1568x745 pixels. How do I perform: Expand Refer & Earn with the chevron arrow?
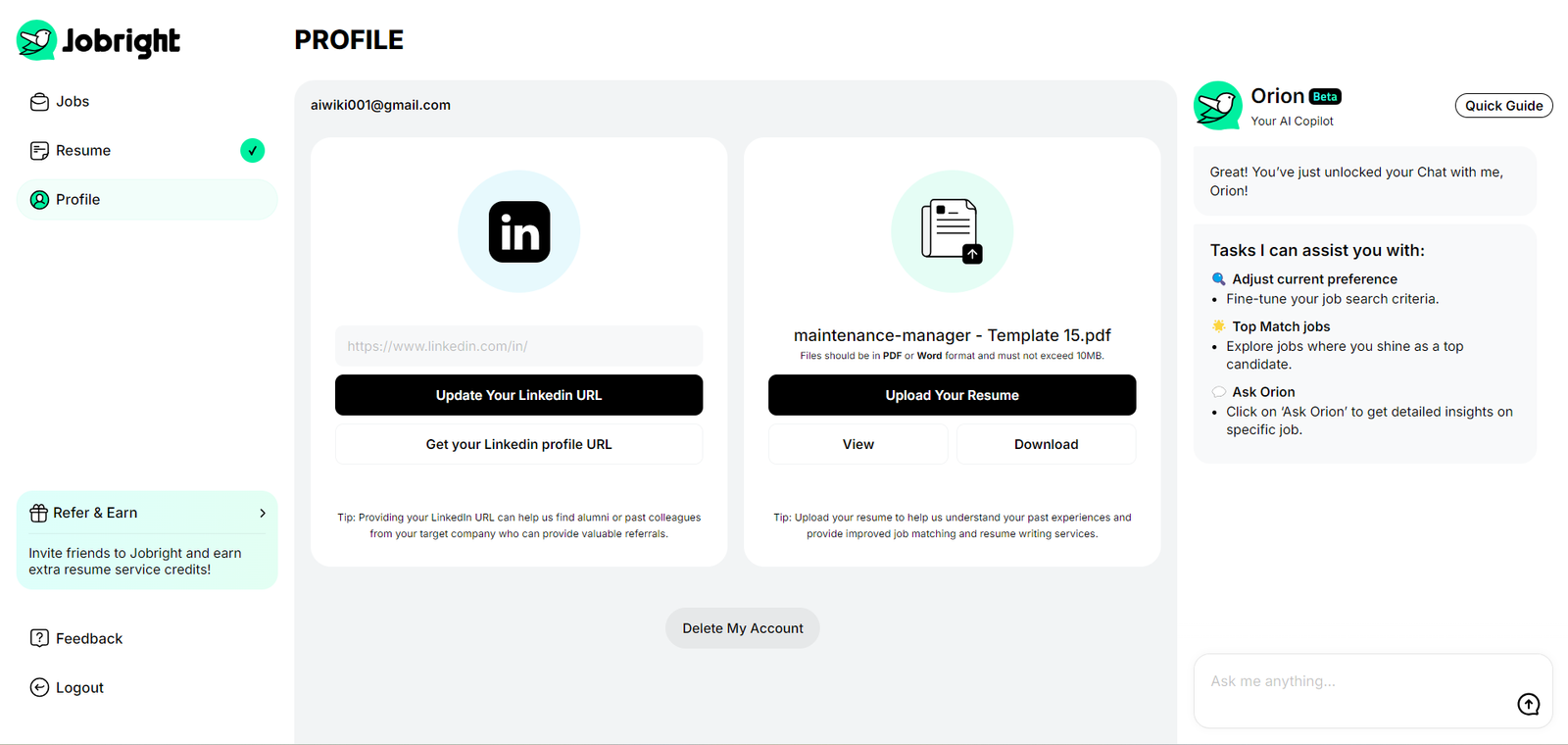(262, 513)
